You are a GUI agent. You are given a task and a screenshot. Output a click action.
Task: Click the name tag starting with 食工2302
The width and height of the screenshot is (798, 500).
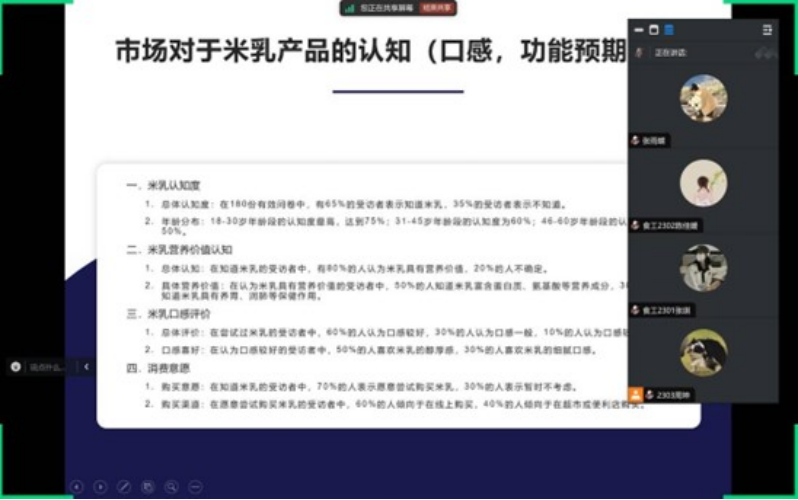tap(666, 225)
